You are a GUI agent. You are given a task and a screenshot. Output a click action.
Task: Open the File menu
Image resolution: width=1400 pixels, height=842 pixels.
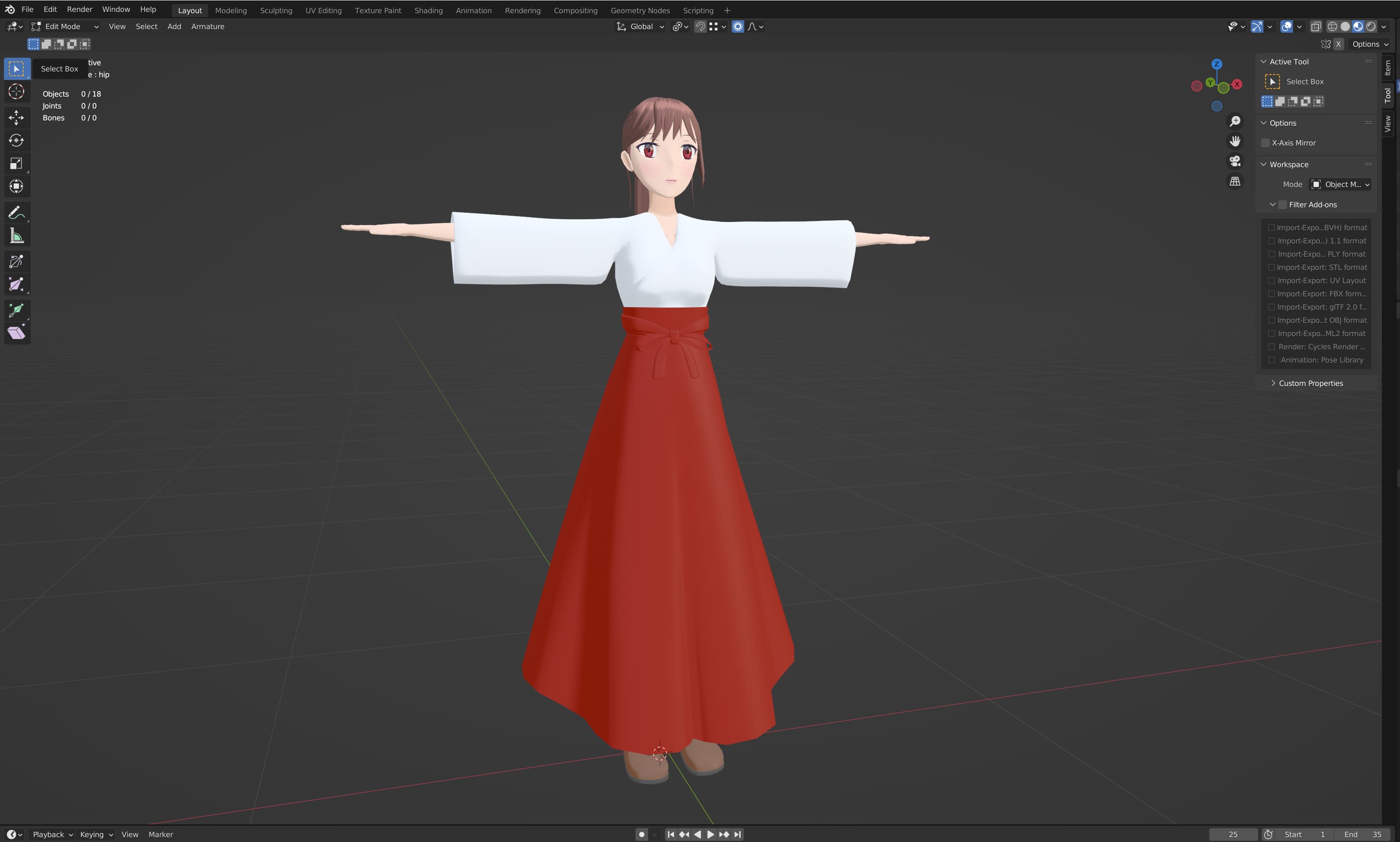[x=27, y=10]
